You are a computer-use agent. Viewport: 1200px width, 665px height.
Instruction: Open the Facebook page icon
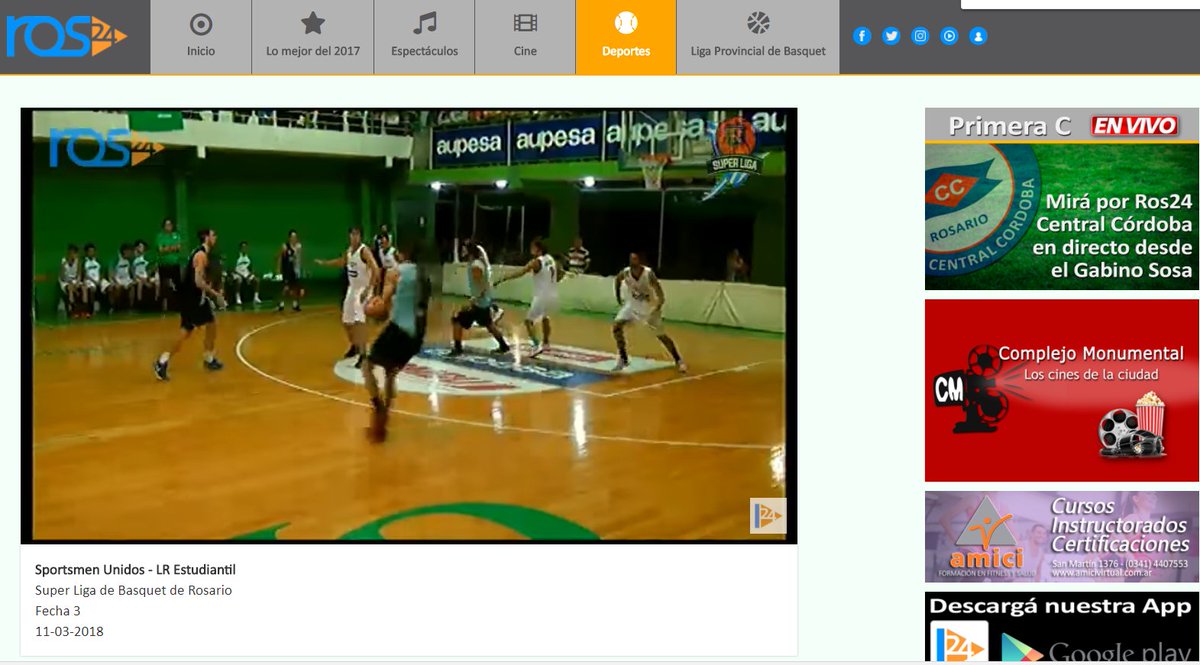[x=862, y=36]
